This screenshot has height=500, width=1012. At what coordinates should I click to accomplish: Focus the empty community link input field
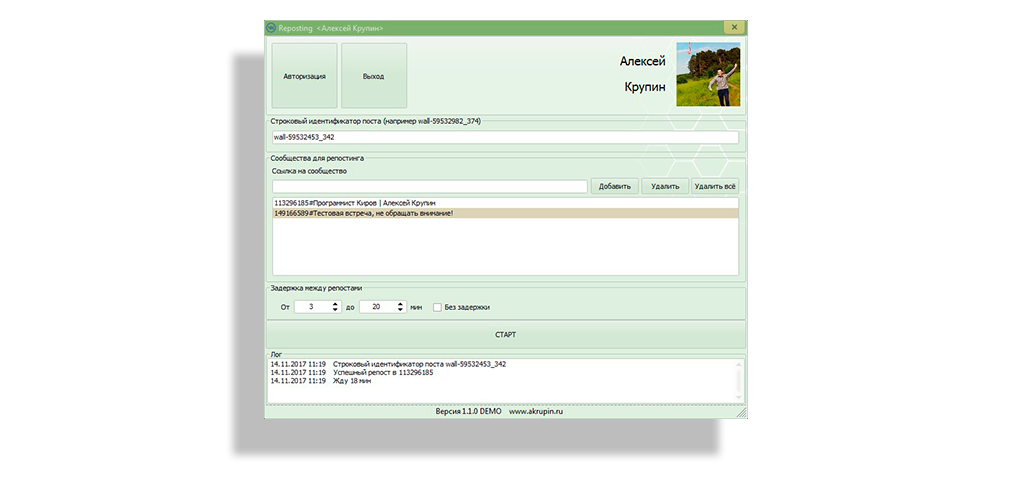430,186
